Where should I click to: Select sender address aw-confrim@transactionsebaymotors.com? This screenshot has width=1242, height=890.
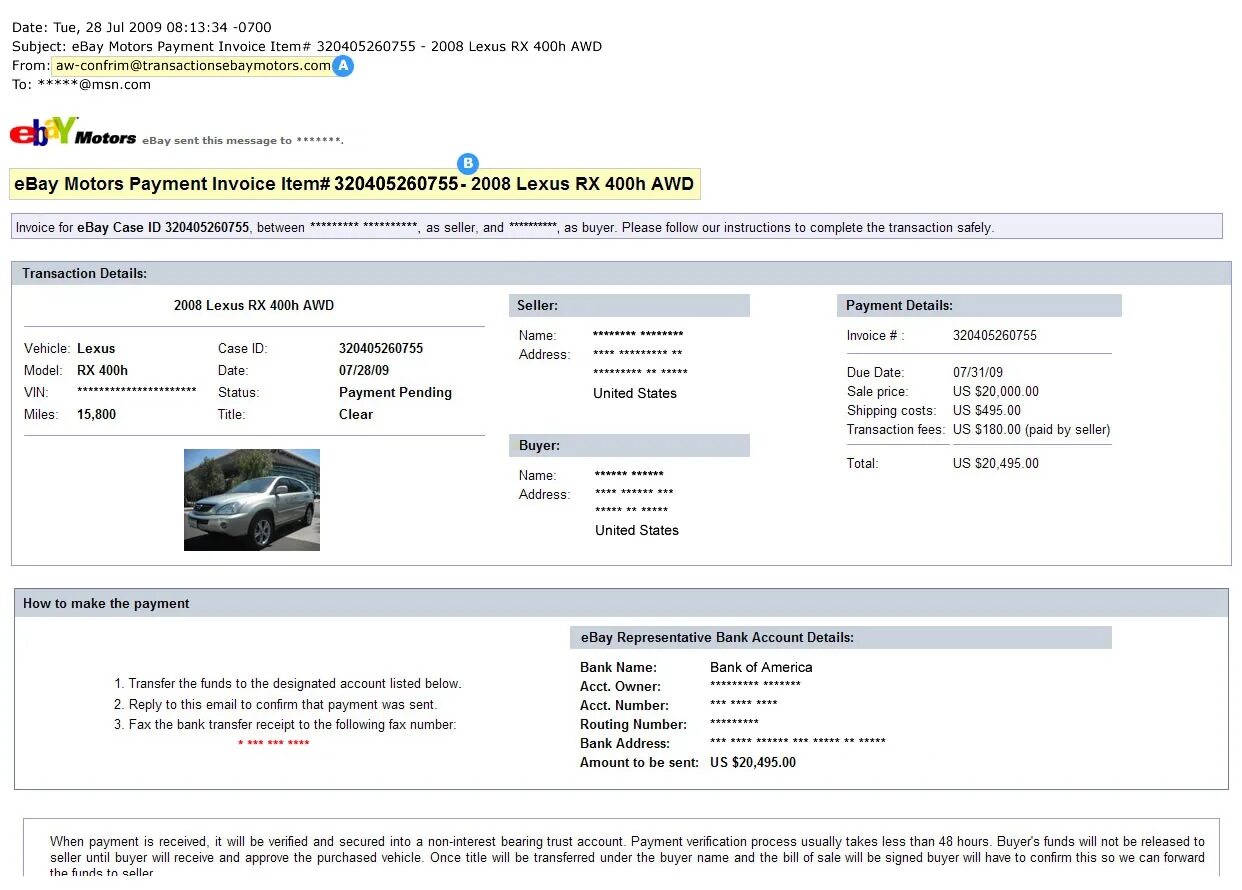point(193,66)
